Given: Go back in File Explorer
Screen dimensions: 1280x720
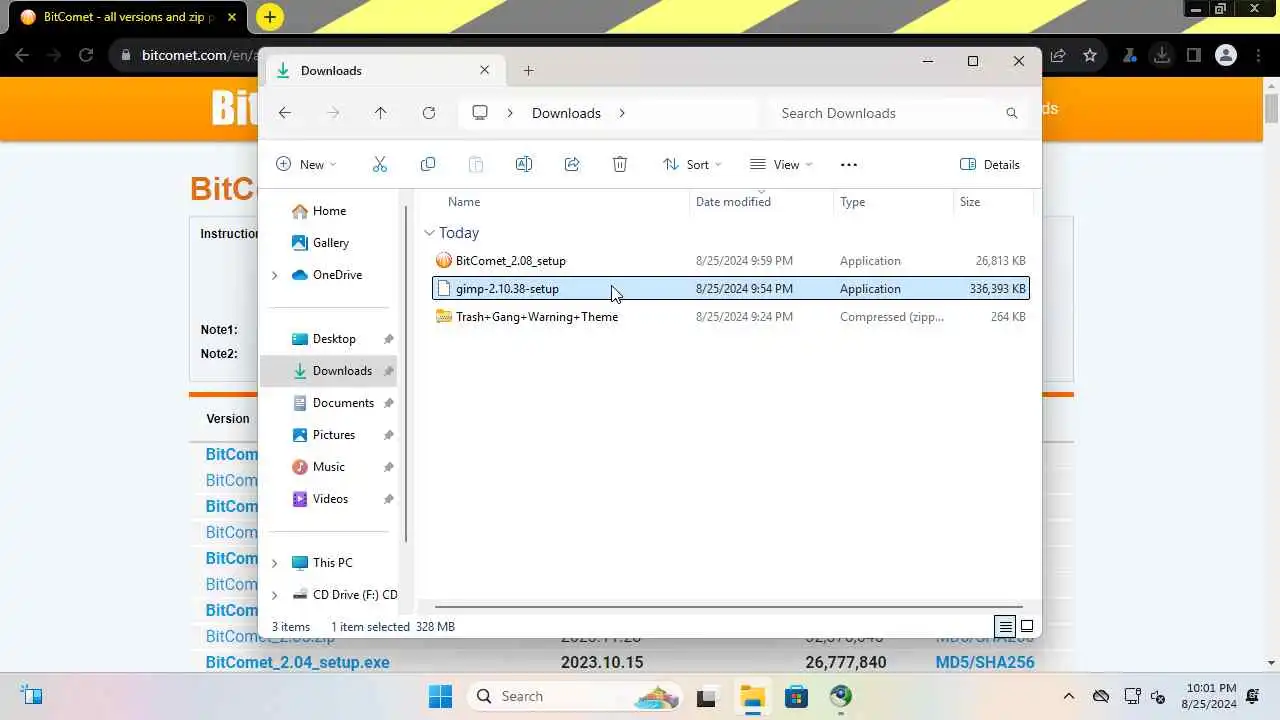Looking at the screenshot, I should [285, 113].
